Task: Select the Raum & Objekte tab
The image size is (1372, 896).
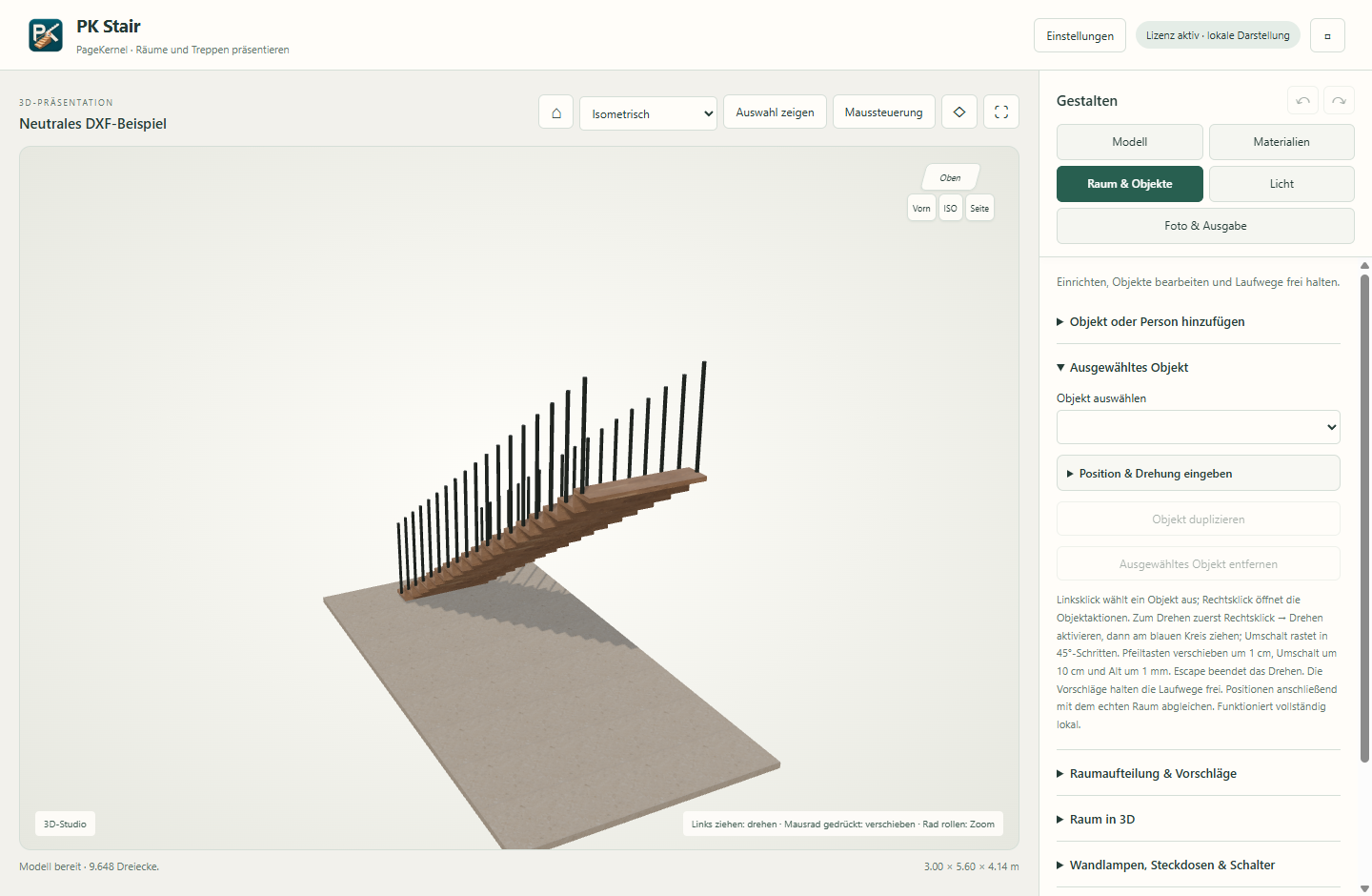Action: pyautogui.click(x=1130, y=184)
